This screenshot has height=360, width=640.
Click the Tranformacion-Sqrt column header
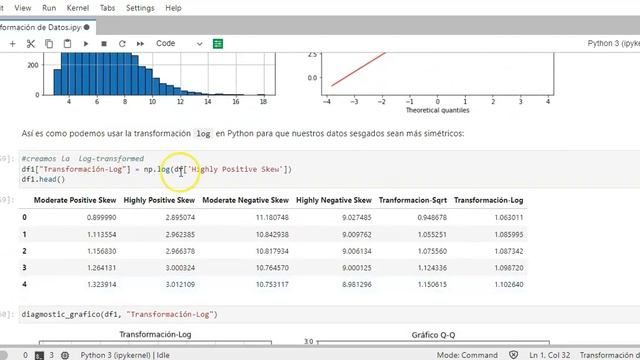[413, 200]
